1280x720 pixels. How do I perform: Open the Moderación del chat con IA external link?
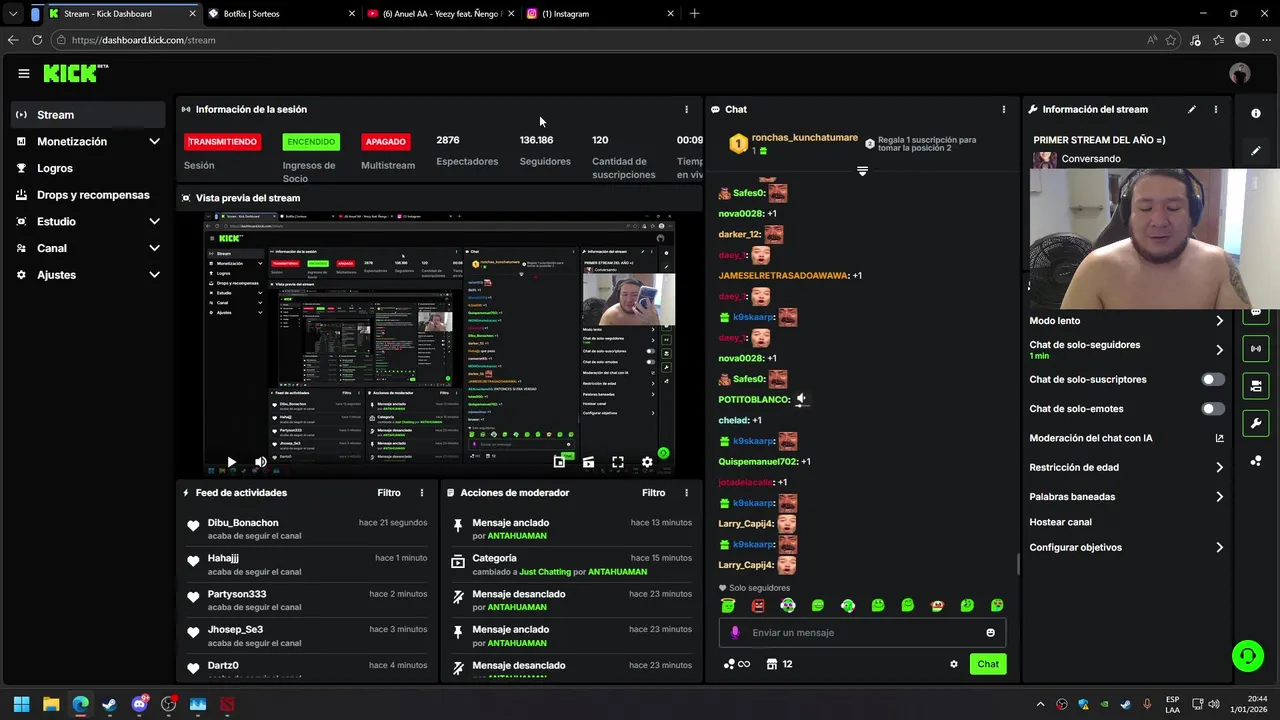click(1219, 438)
